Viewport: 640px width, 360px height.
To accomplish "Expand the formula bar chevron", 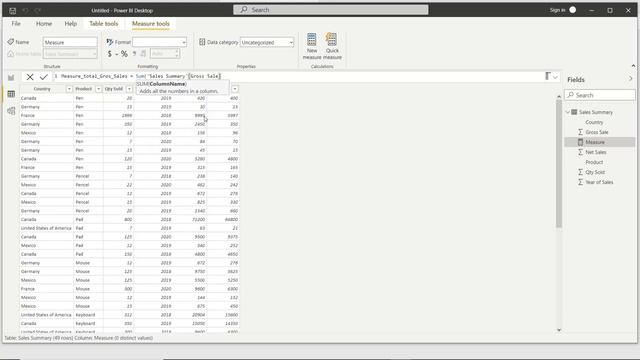I will click(x=555, y=77).
